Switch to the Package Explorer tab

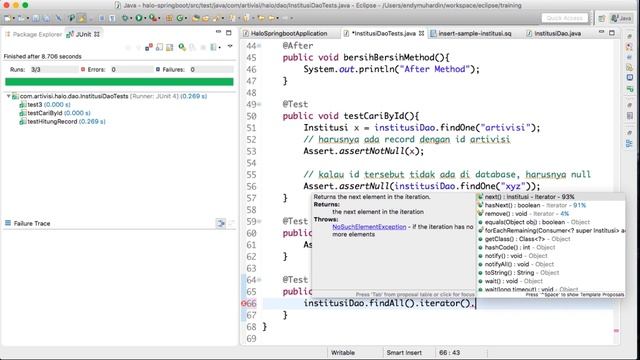coord(33,34)
